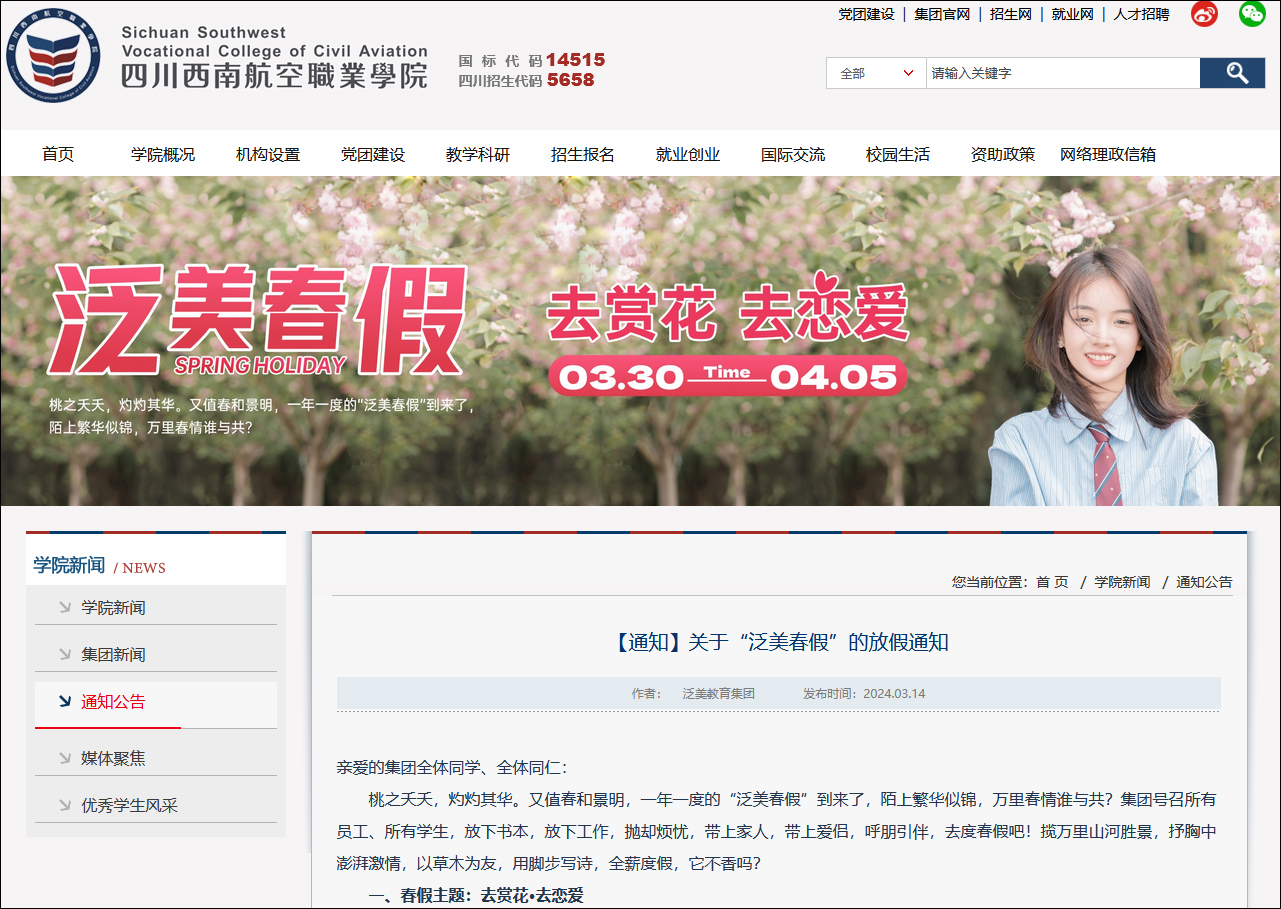Click the college logo emblem
This screenshot has height=909, width=1281.
pyautogui.click(x=52, y=56)
